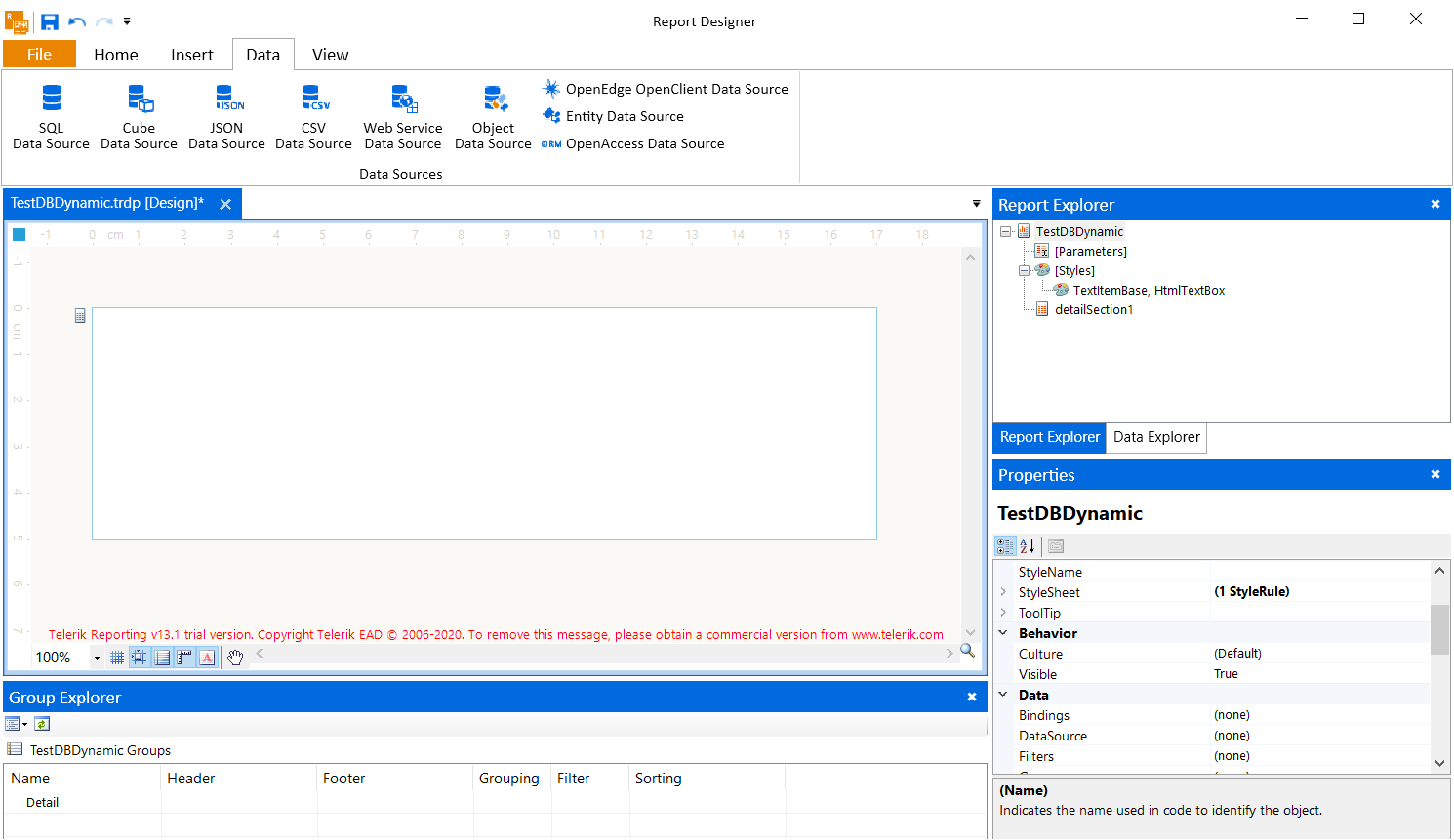The width and height of the screenshot is (1454, 840).
Task: Collapse the Data property category
Action: tap(1003, 695)
